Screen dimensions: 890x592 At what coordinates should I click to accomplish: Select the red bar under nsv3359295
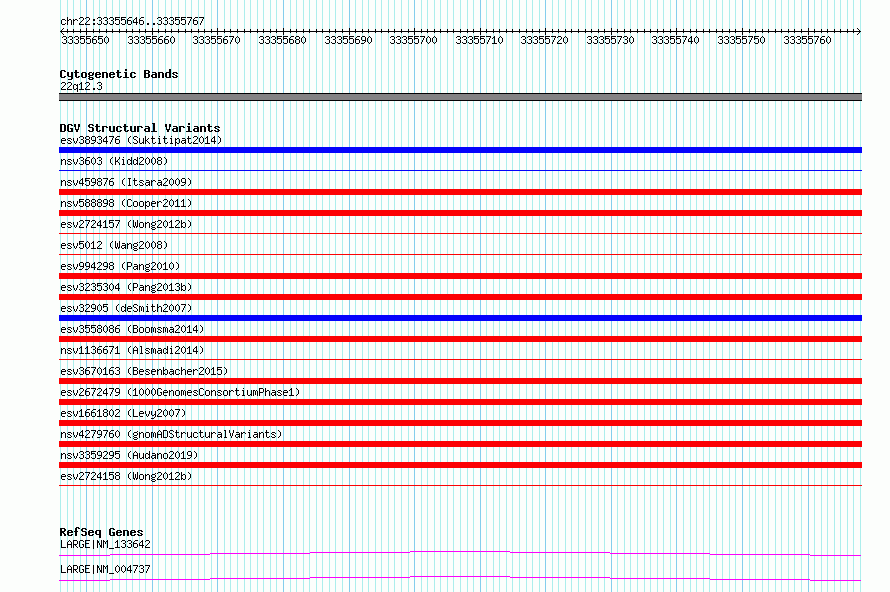460,465
